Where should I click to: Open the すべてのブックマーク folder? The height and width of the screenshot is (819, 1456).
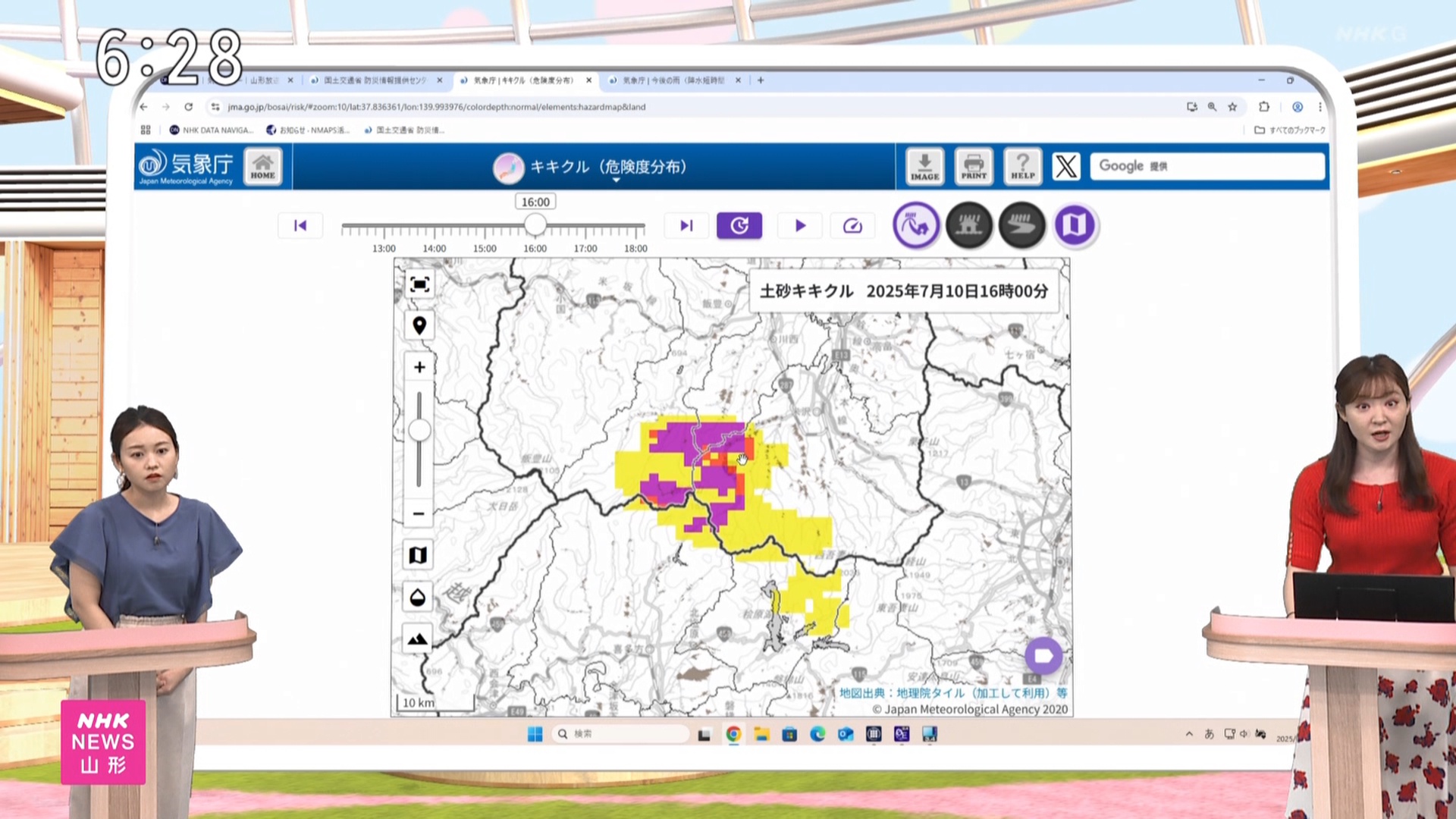point(1290,130)
